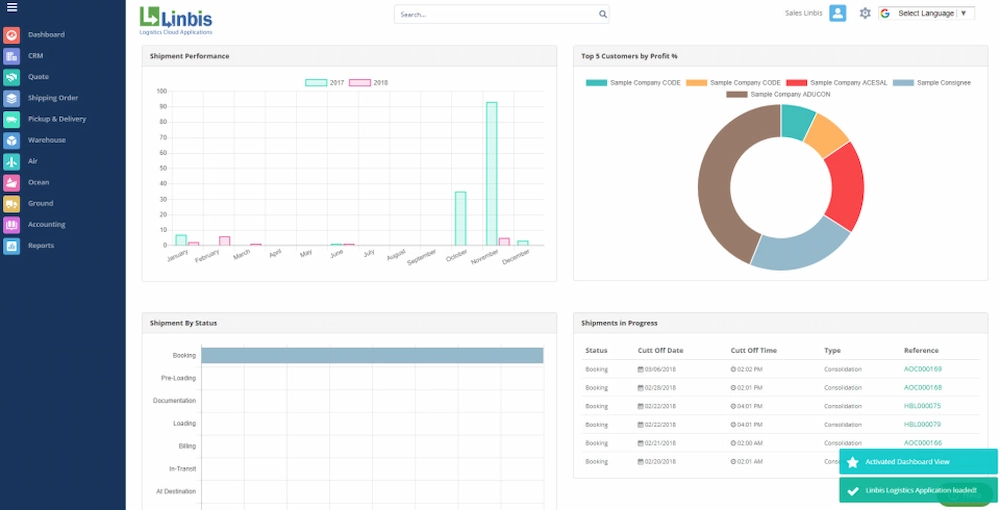Image resolution: width=1000 pixels, height=510 pixels.
Task: Open the CRM sidebar icon
Action: pos(11,56)
